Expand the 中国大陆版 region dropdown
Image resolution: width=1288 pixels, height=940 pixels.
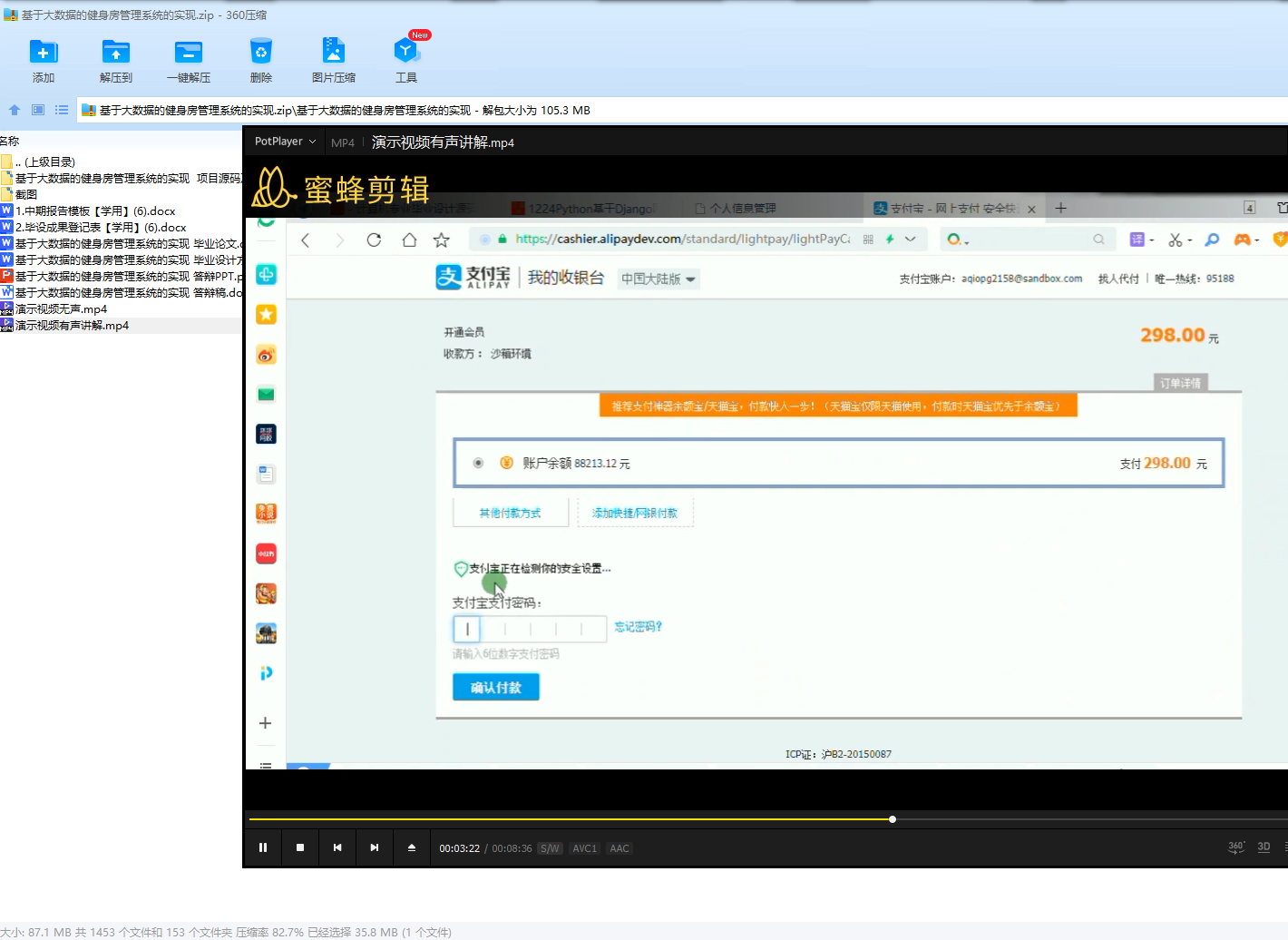(x=658, y=279)
